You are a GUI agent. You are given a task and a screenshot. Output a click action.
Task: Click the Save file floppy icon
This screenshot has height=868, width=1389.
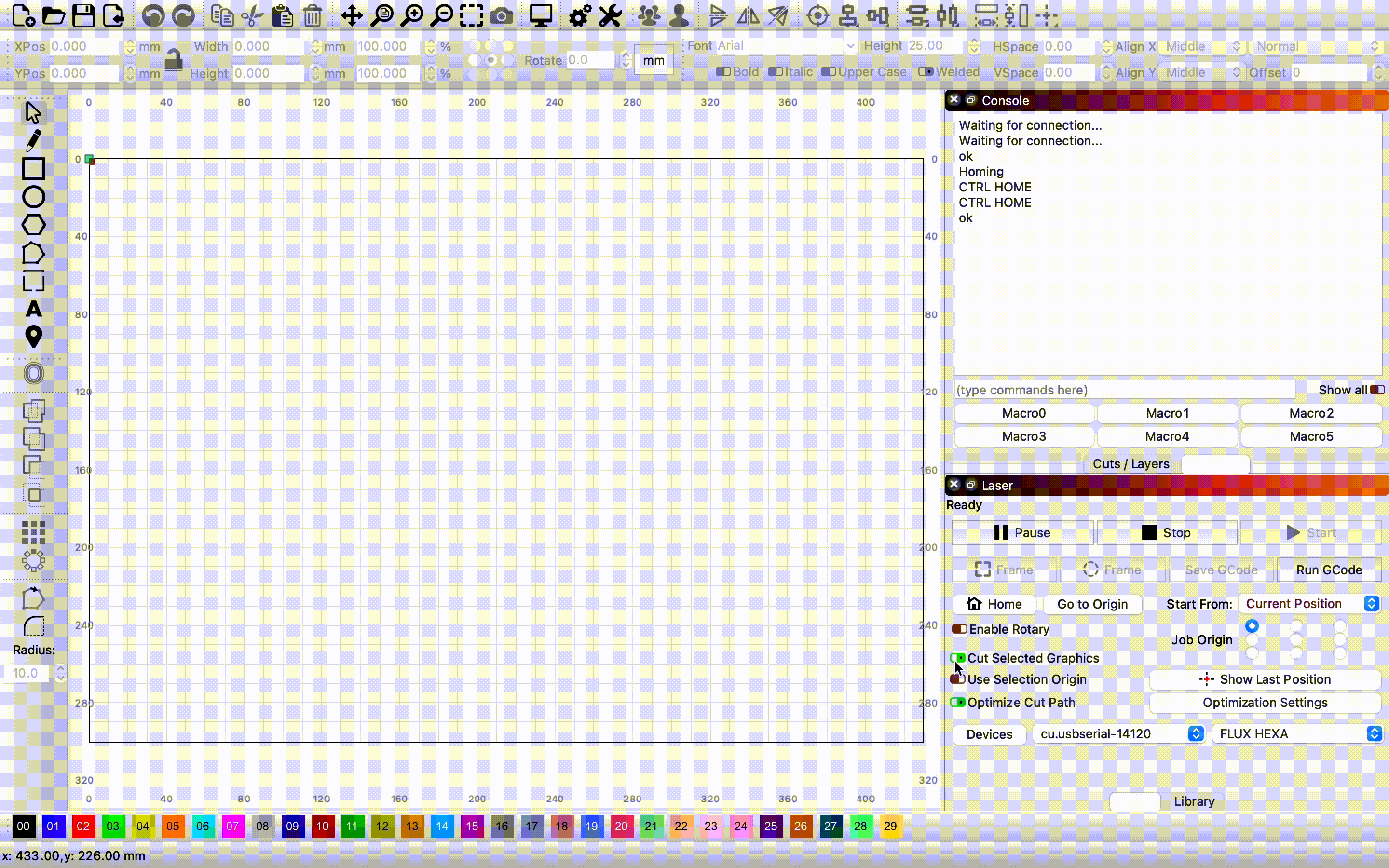pos(84,16)
